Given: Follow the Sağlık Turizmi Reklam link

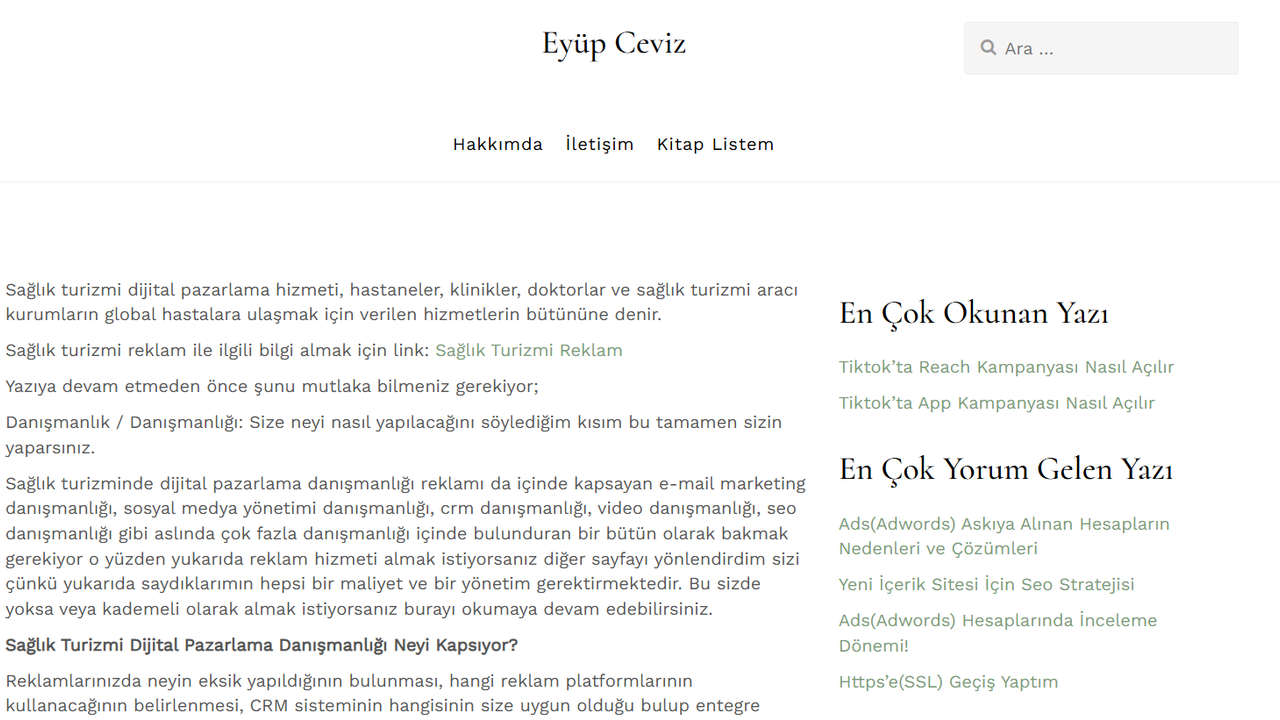Looking at the screenshot, I should [528, 350].
